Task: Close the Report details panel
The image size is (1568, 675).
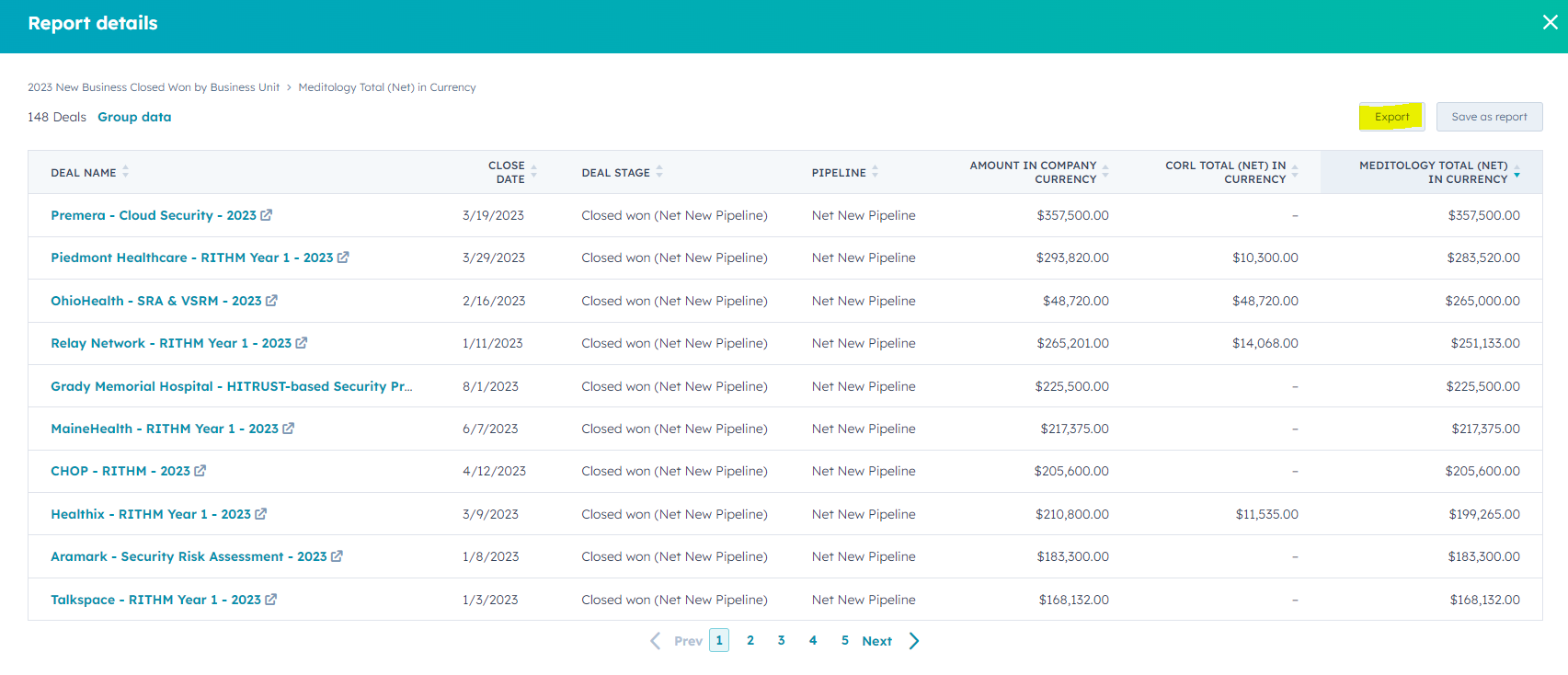Action: 1550,23
